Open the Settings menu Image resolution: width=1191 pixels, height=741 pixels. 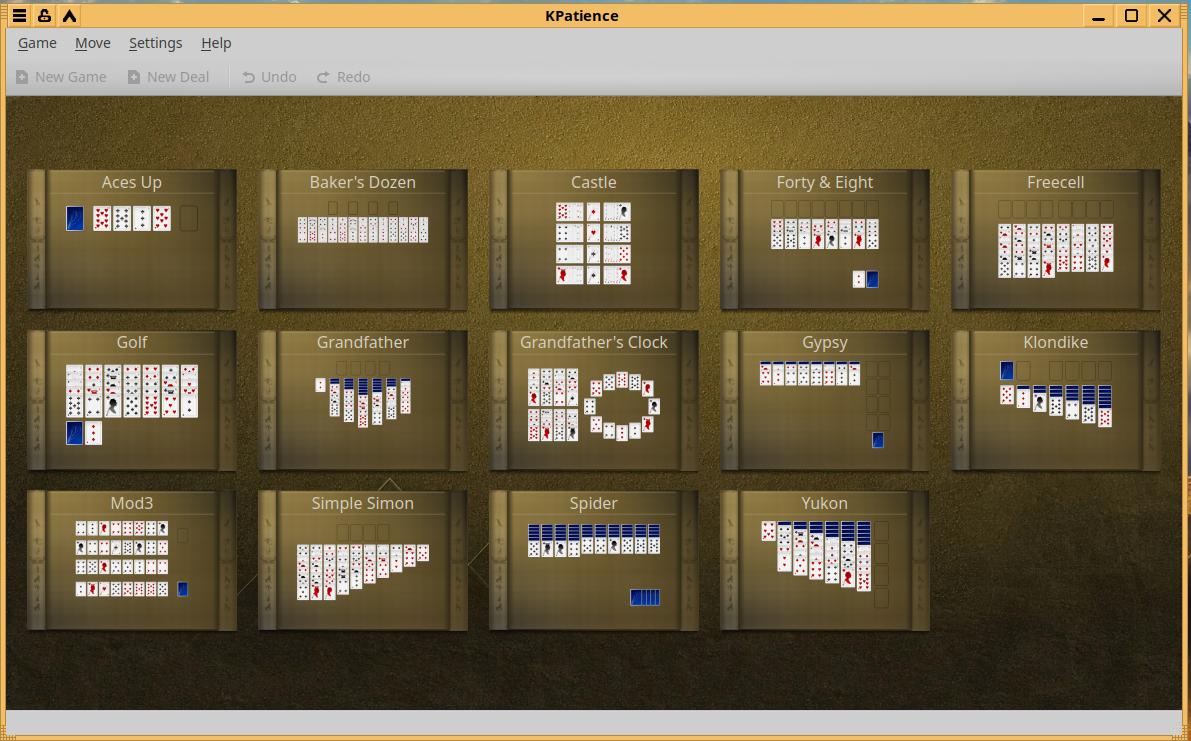[x=156, y=43]
